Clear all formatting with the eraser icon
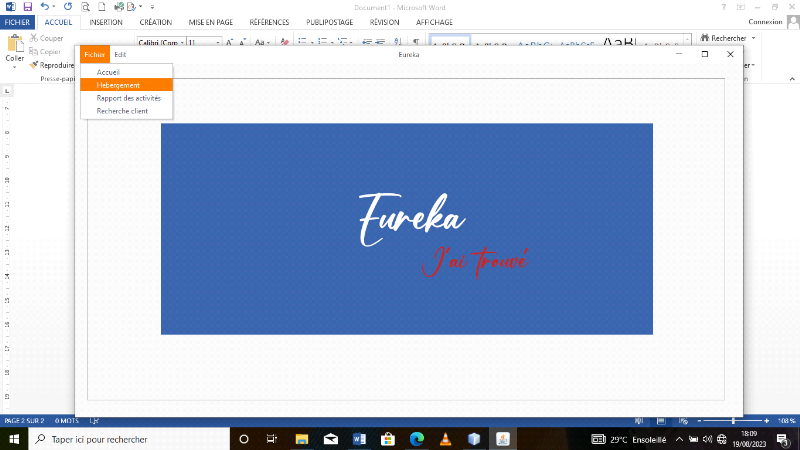 (x=284, y=42)
